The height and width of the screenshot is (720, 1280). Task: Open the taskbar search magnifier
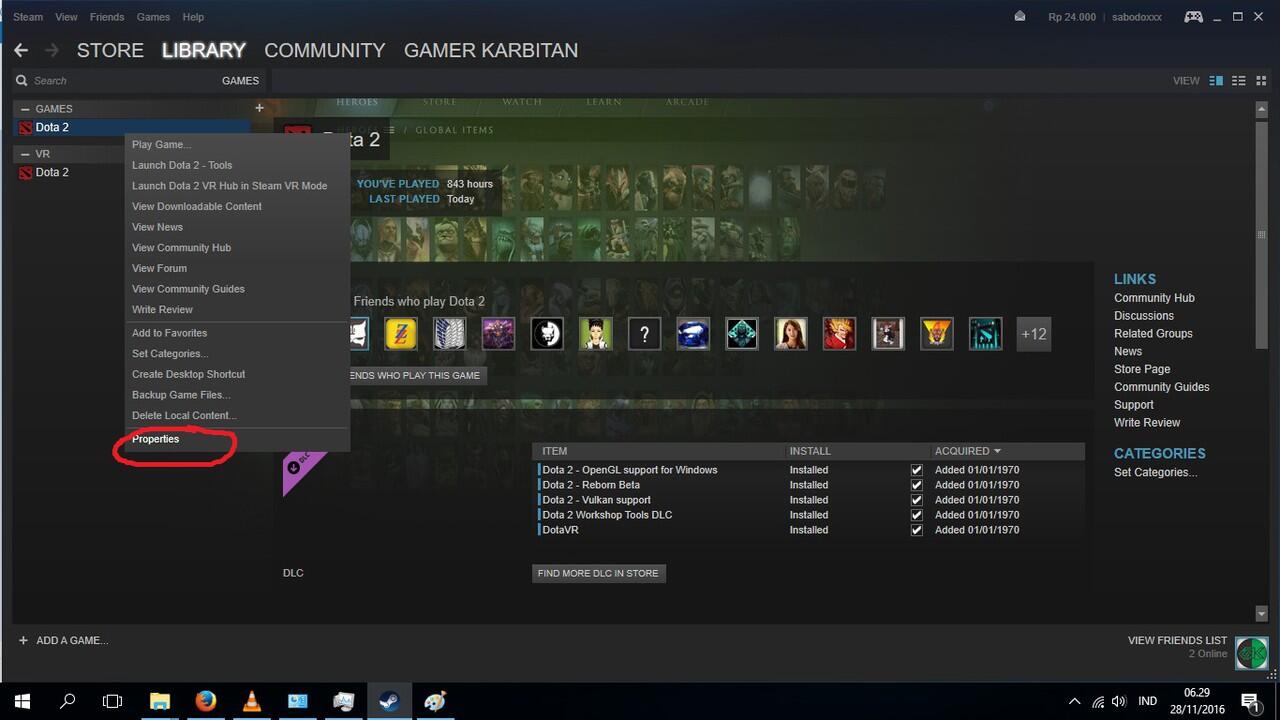click(68, 701)
